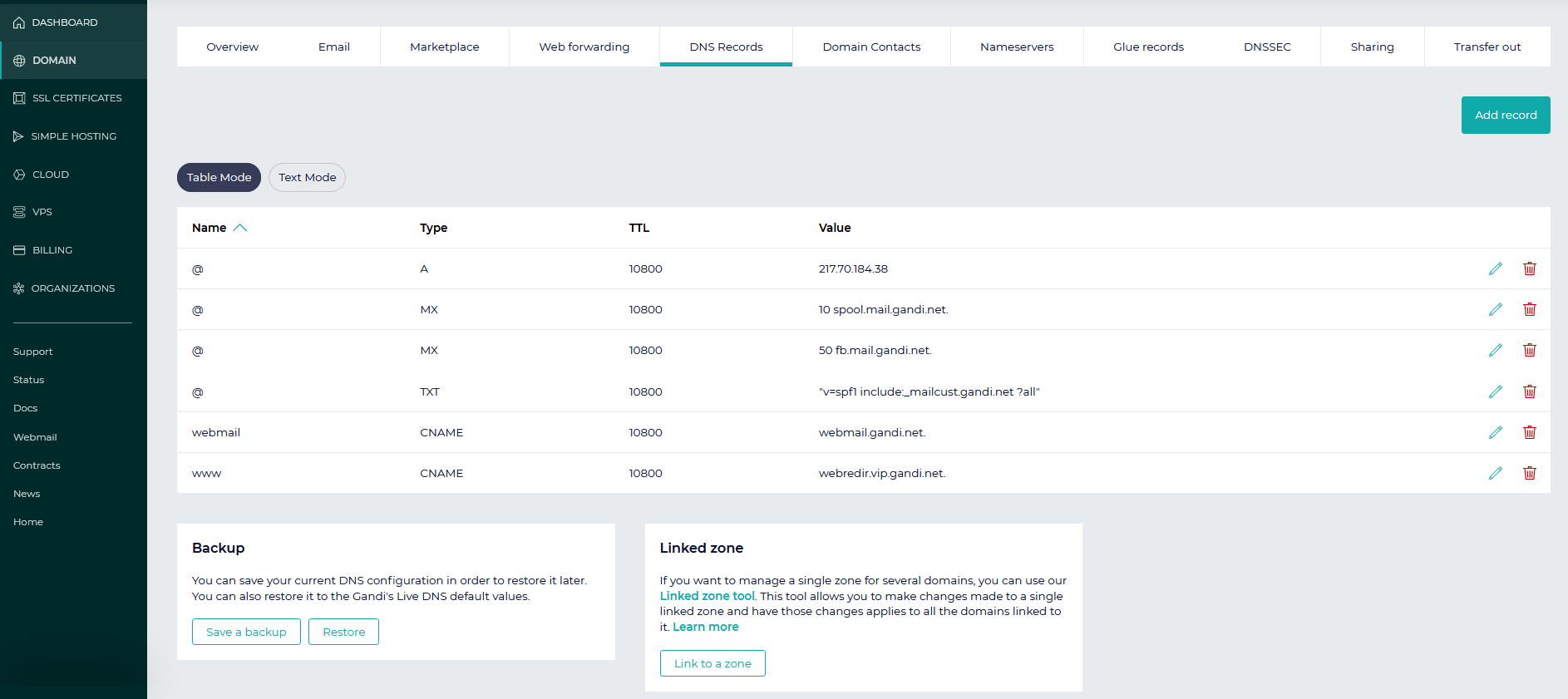Follow the Linked zone tool link
The height and width of the screenshot is (699, 1568).
tap(707, 596)
